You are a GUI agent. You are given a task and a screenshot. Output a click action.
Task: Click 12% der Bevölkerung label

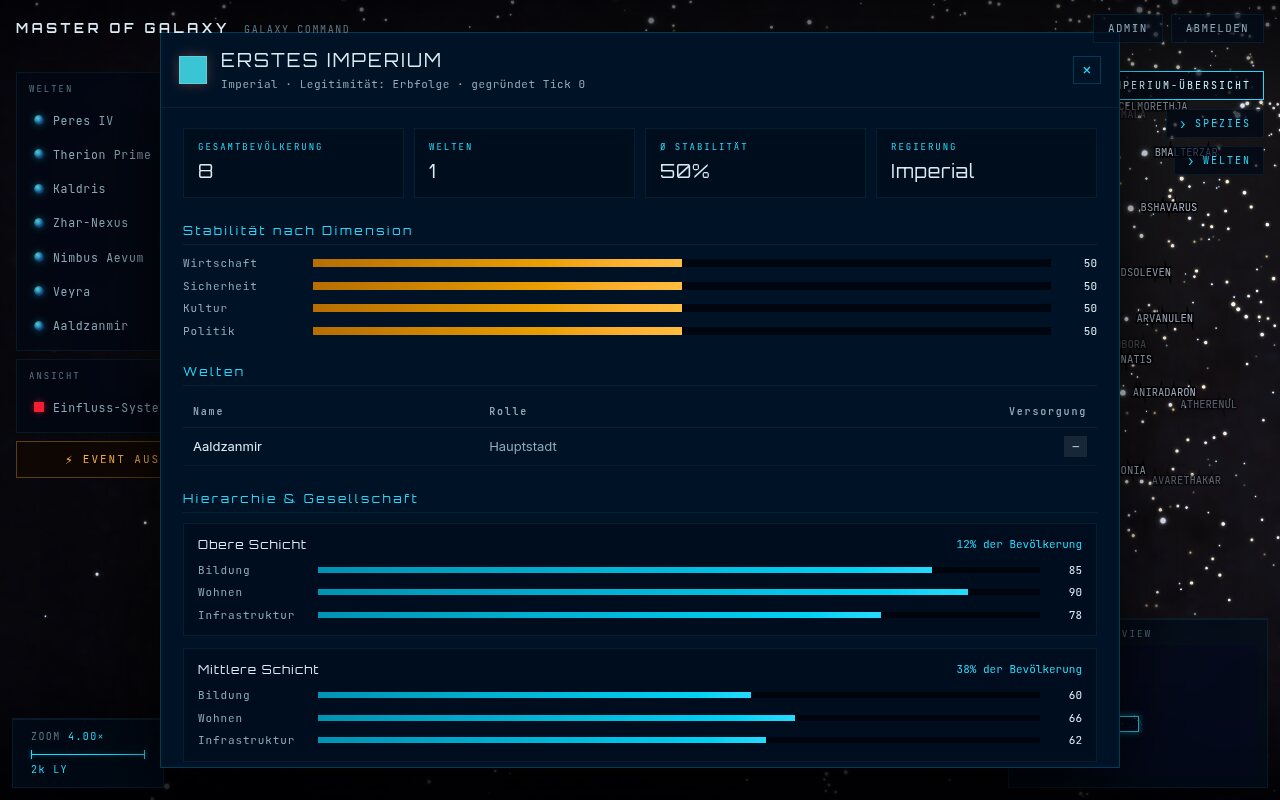[x=1019, y=545]
